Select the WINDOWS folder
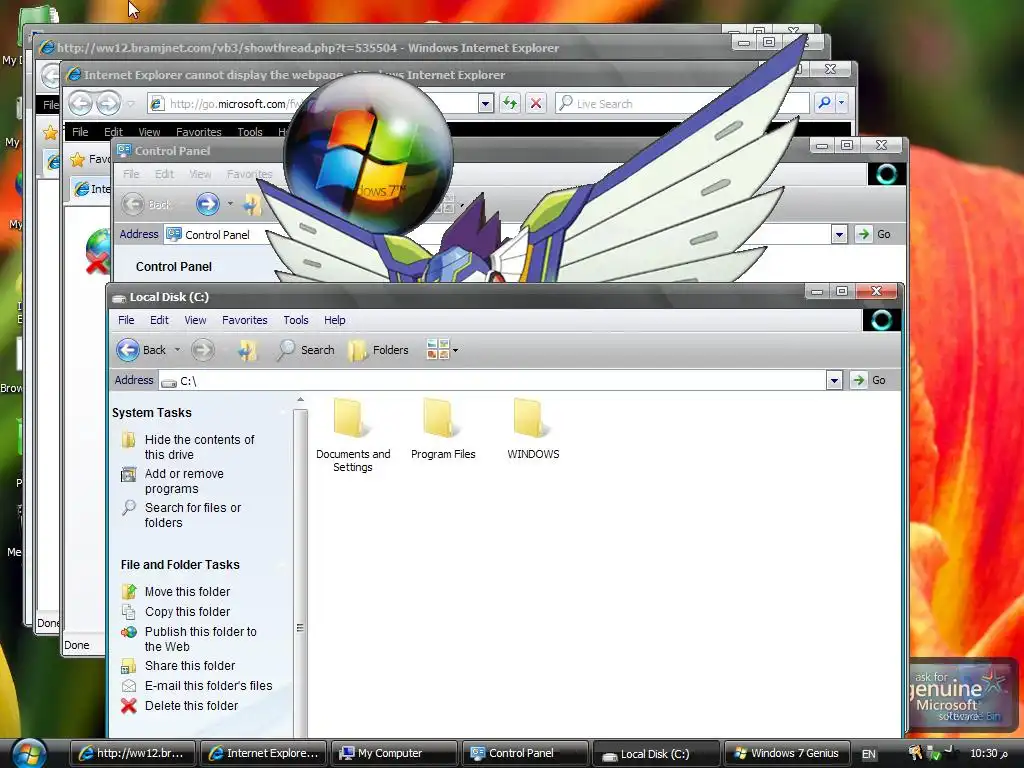 533,429
